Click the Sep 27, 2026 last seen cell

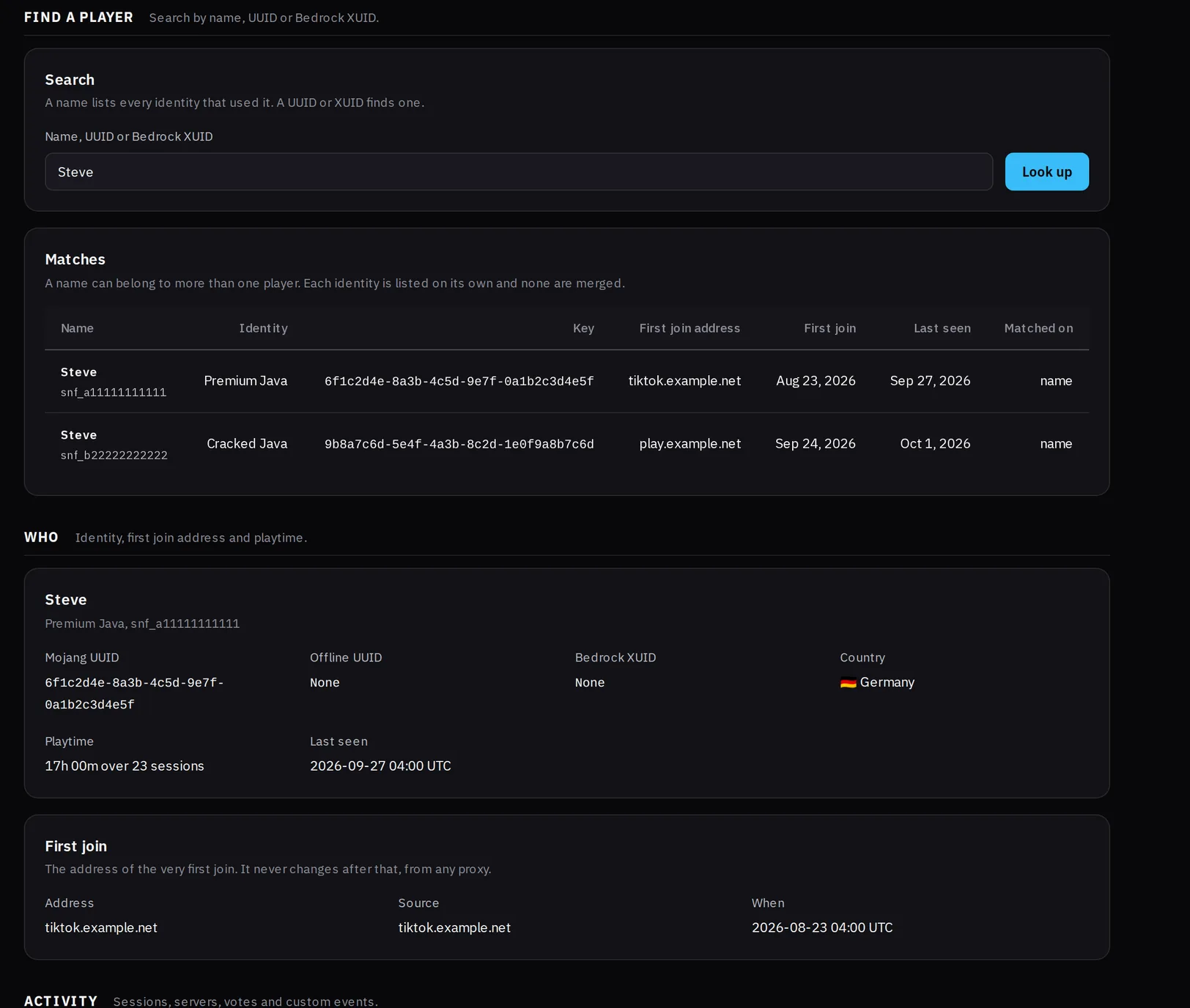click(930, 381)
